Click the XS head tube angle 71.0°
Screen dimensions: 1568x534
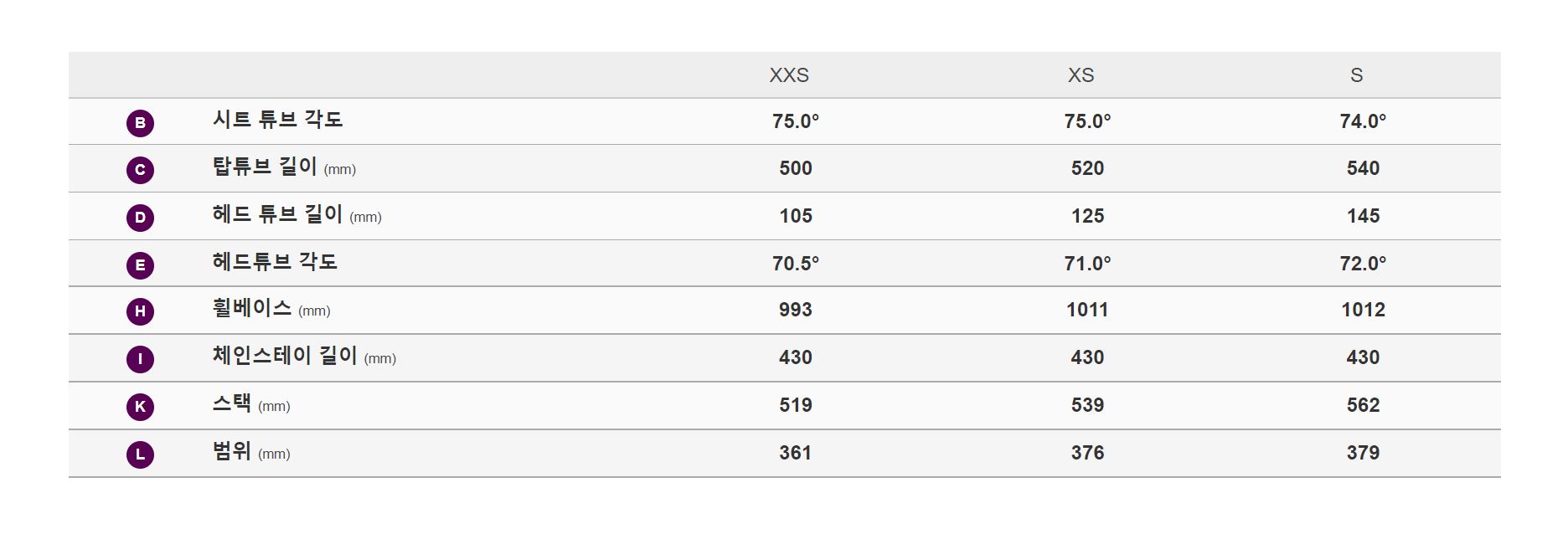[x=1087, y=264]
